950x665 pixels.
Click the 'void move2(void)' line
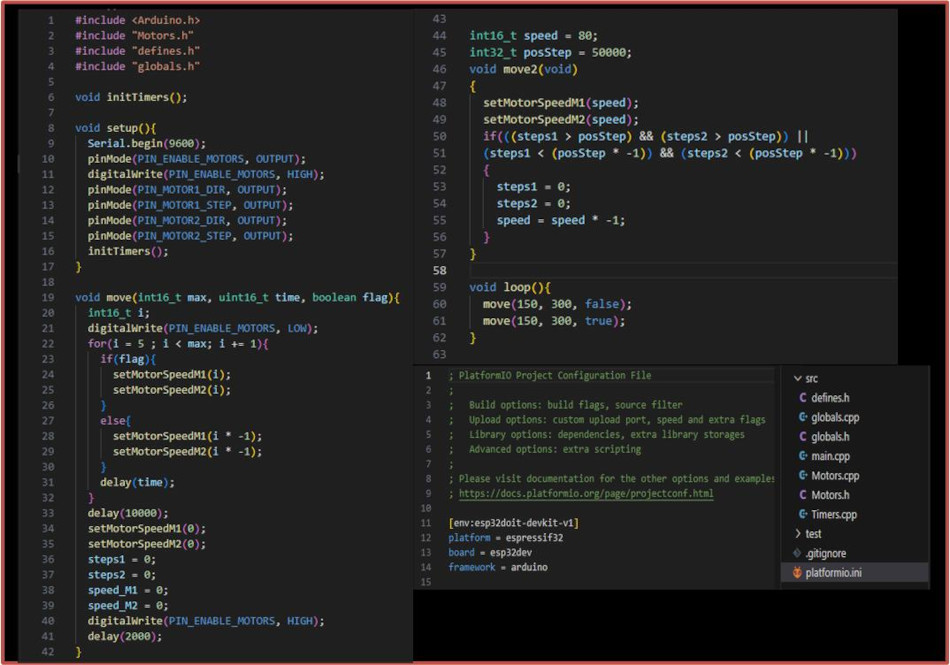point(523,69)
